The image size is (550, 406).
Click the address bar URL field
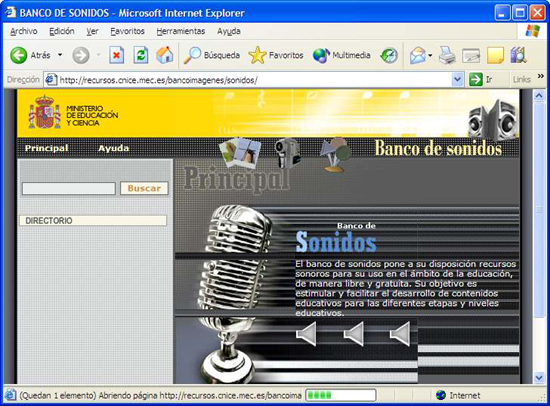pos(255,80)
